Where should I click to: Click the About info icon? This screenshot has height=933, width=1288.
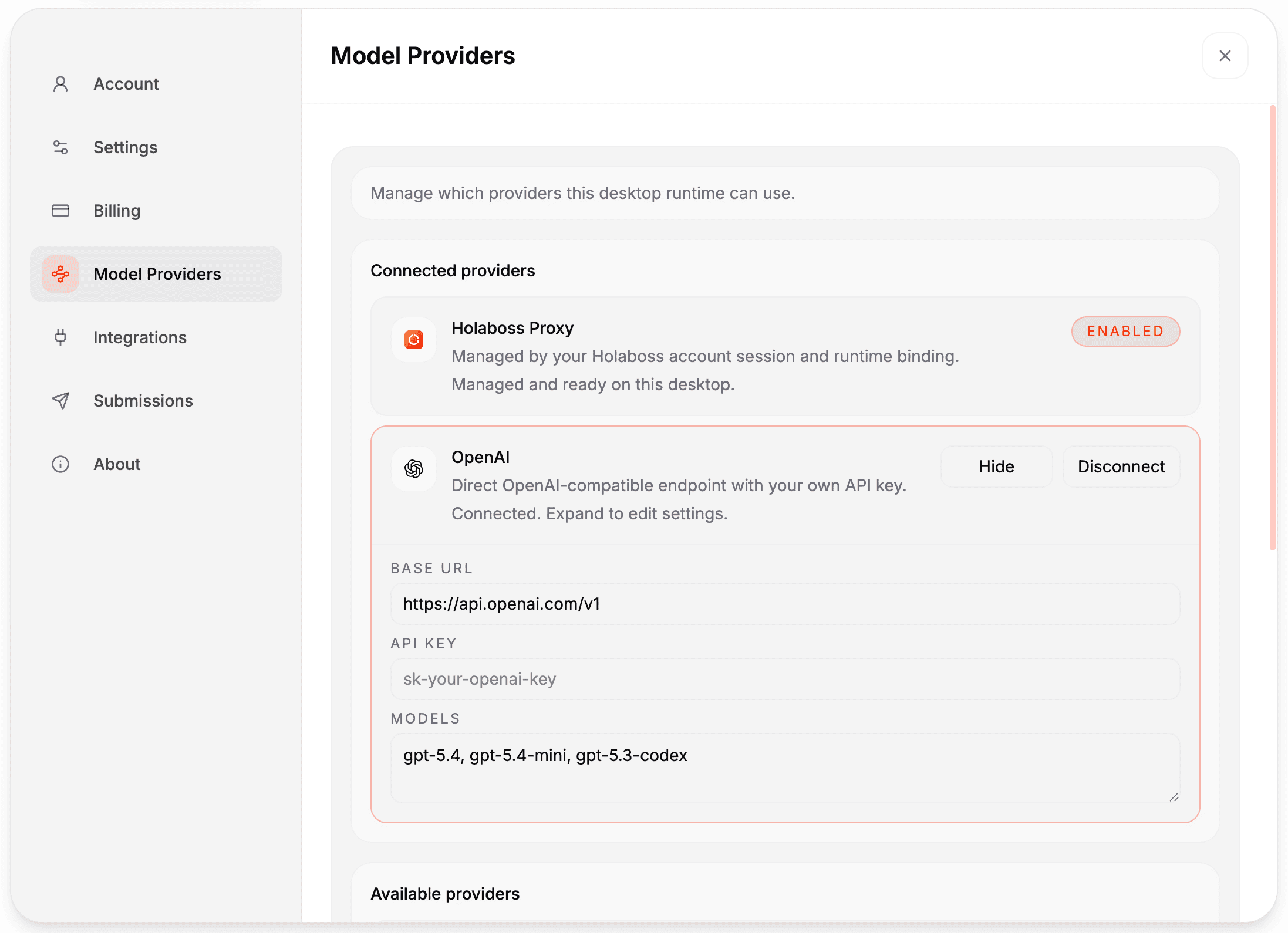click(60, 464)
